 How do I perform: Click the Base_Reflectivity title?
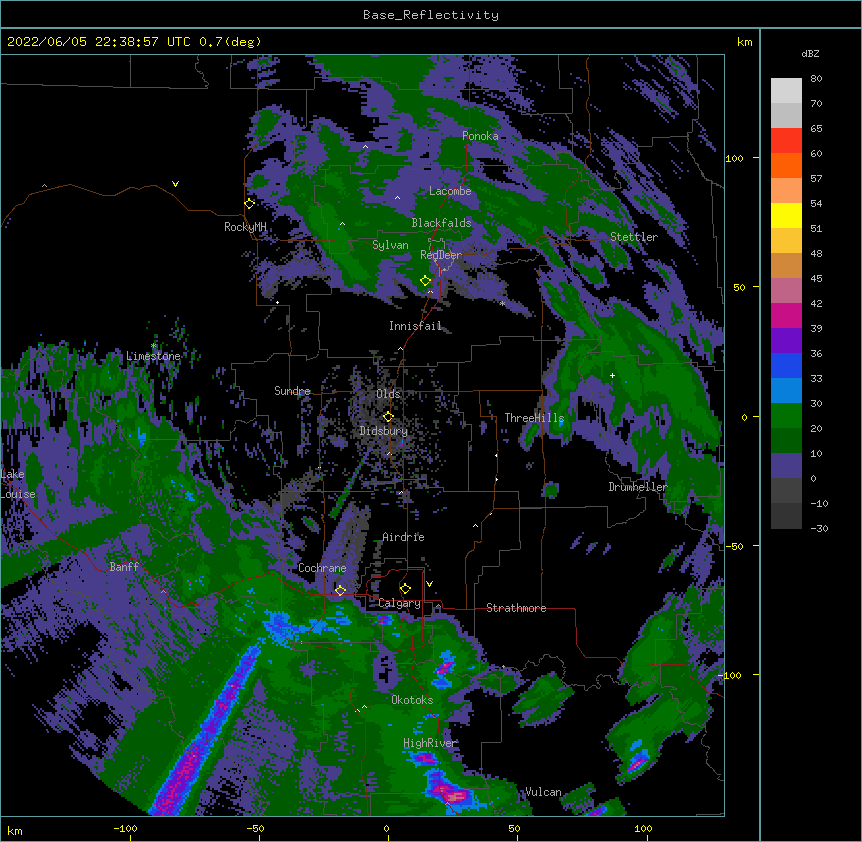pyautogui.click(x=431, y=15)
